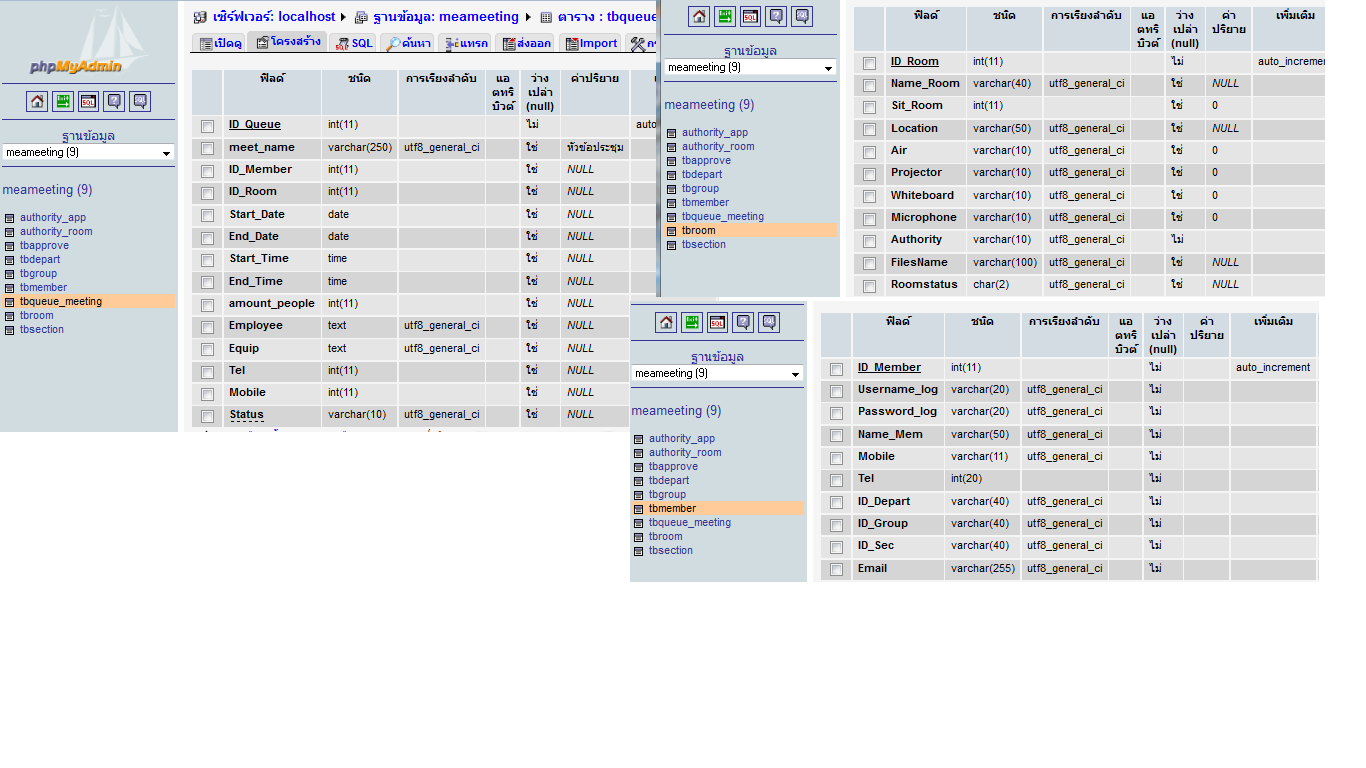Open question-mark help icon in tbroom sidebar
The image size is (1366, 768).
click(x=776, y=16)
